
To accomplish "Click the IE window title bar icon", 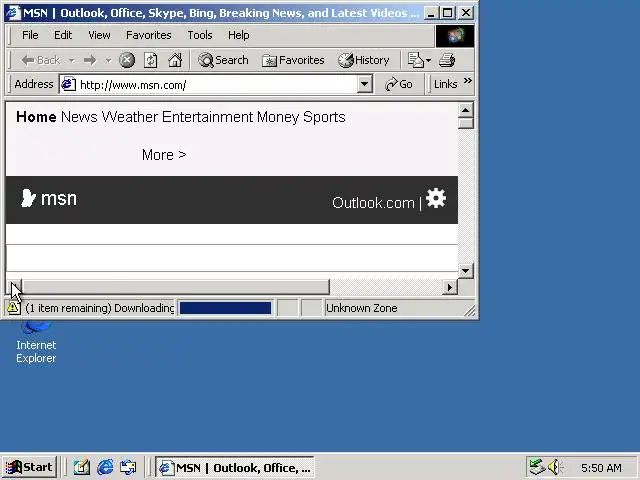I will [13, 13].
